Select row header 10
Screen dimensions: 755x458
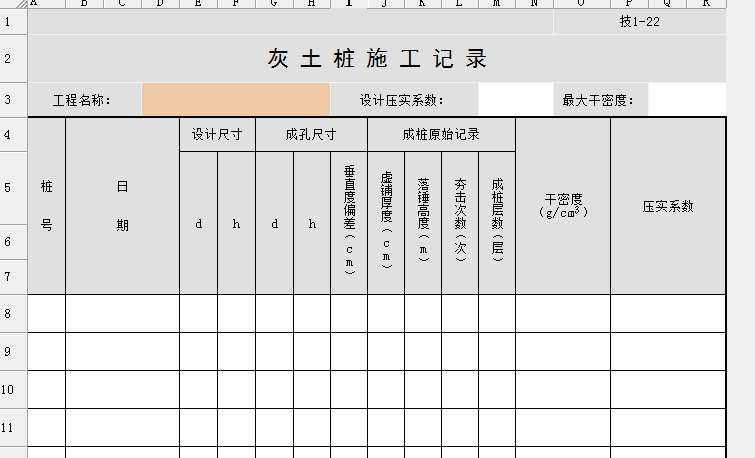pyautogui.click(x=13, y=390)
